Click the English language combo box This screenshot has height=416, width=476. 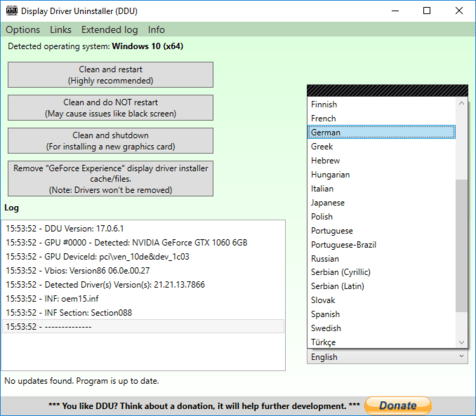coord(387,357)
